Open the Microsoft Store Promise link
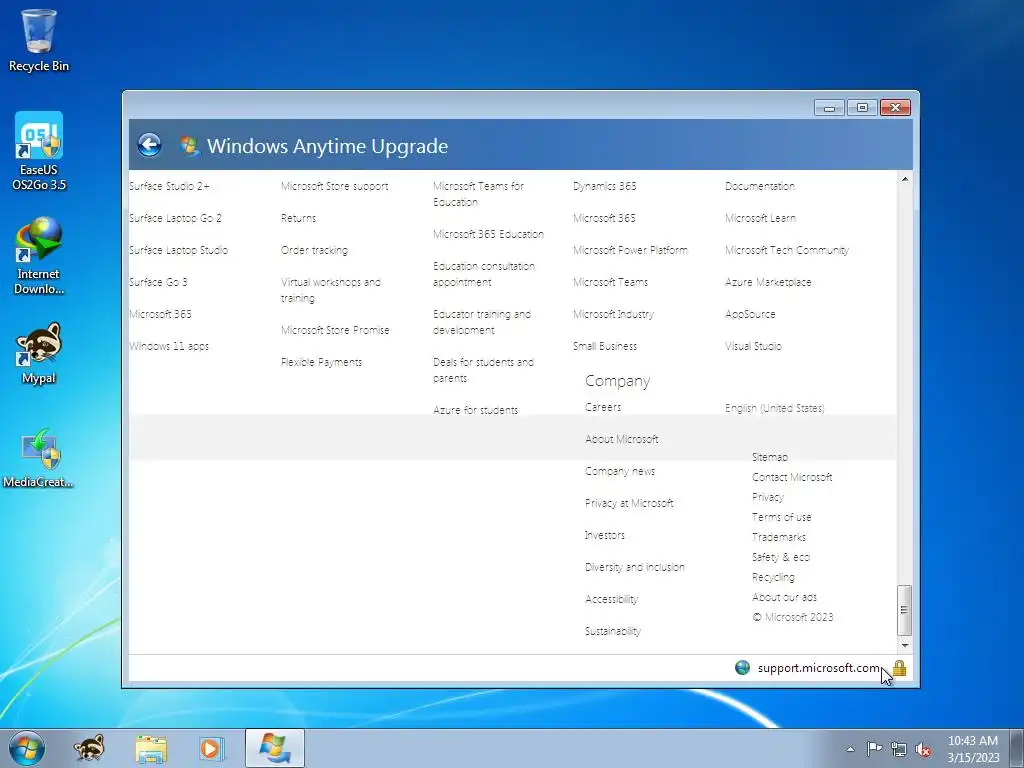This screenshot has width=1024, height=768. [x=335, y=330]
